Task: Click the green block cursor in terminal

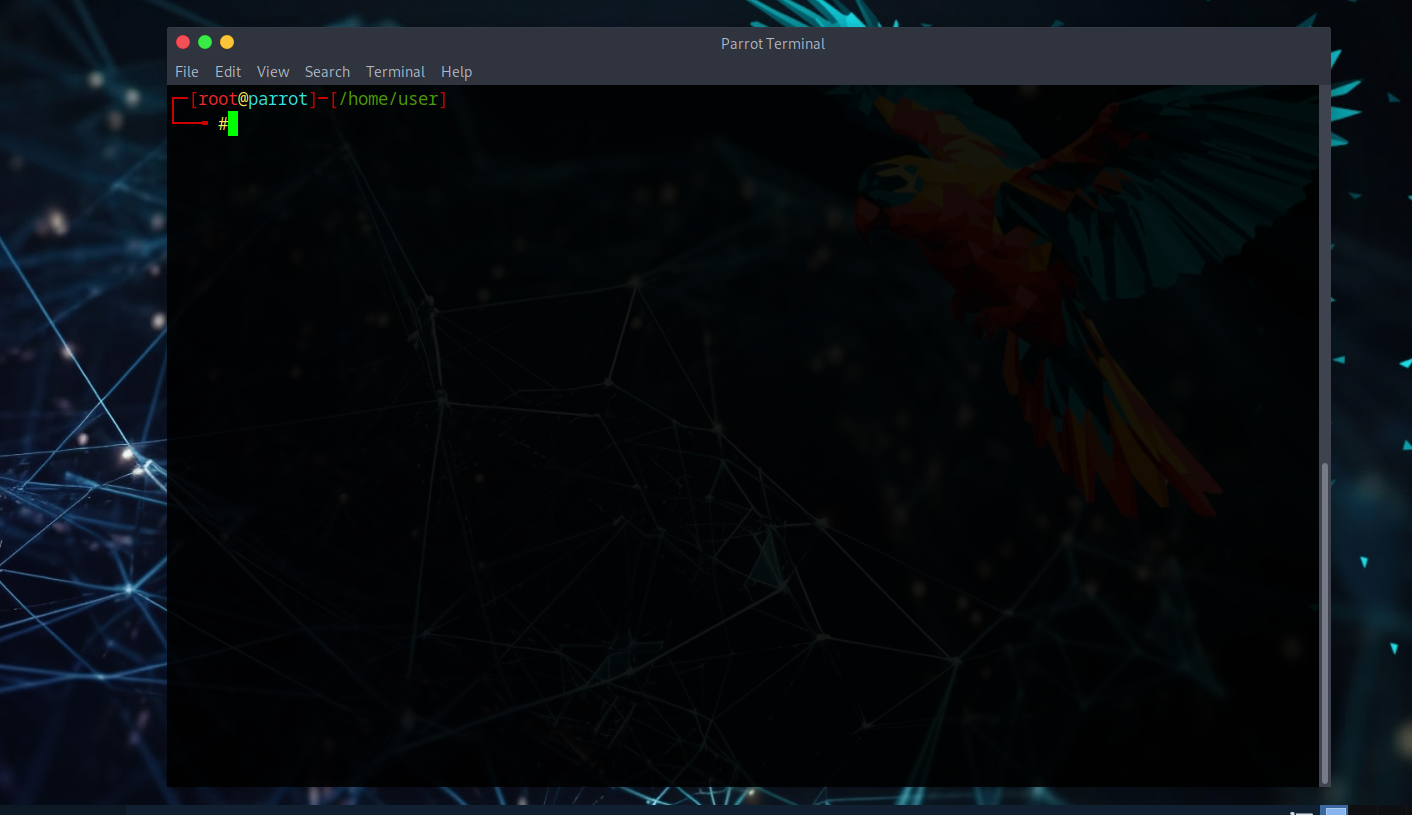Action: pos(233,124)
